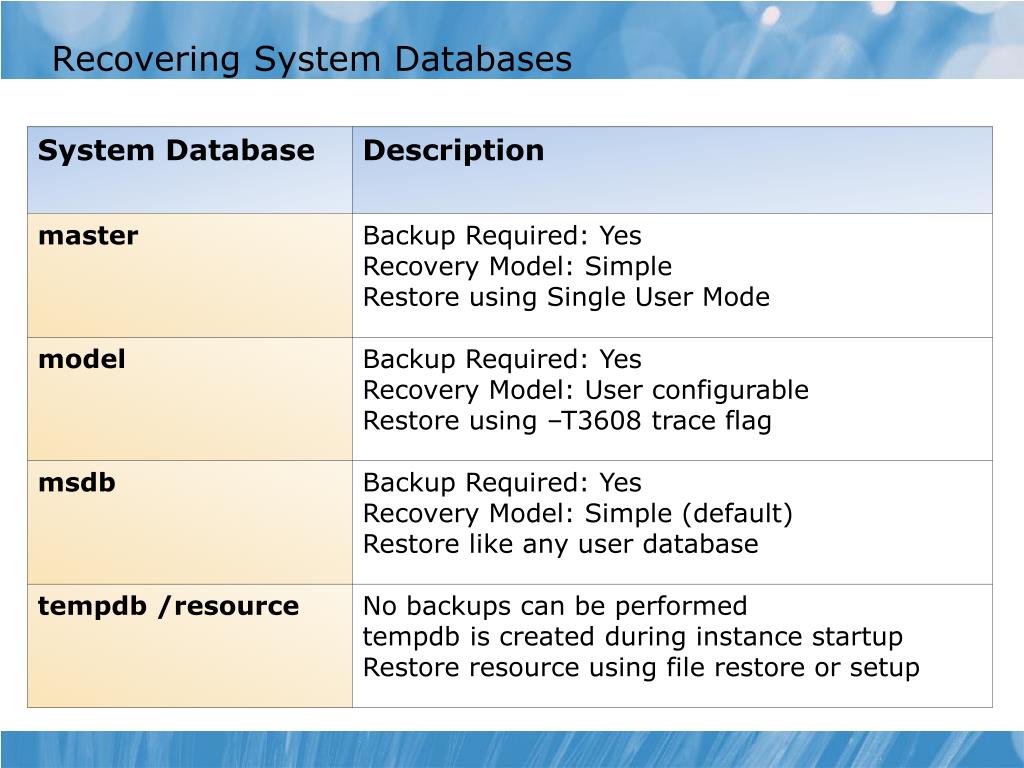1024x768 pixels.
Task: Click 'Backup Required: Yes' in master row
Action: tap(502, 236)
